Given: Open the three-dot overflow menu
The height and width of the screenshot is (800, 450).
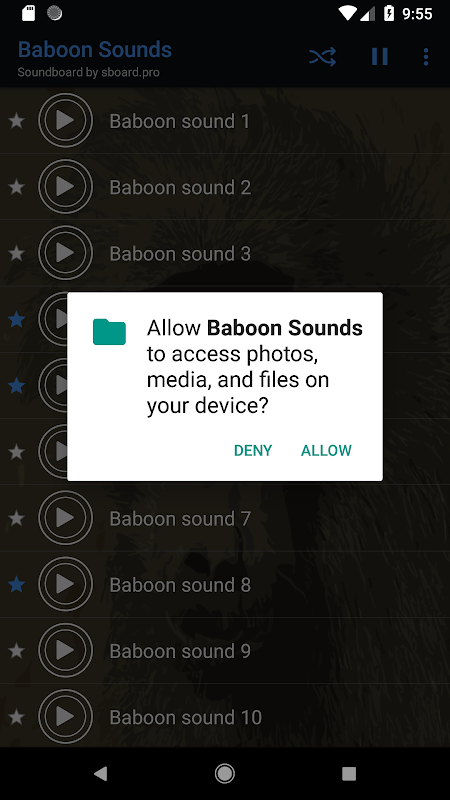Looking at the screenshot, I should click(426, 57).
